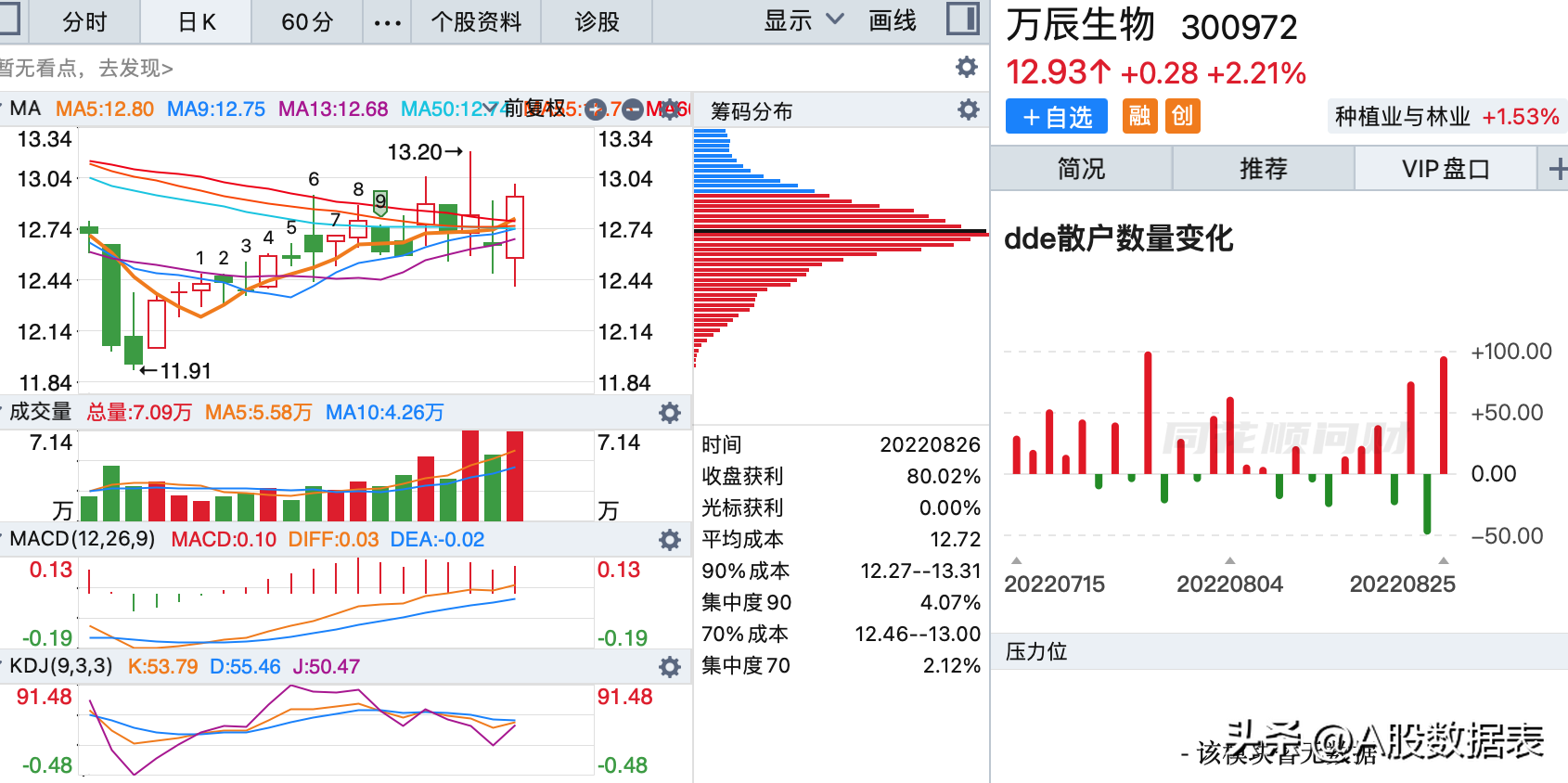Open the MA indicator settings gear

[670, 109]
